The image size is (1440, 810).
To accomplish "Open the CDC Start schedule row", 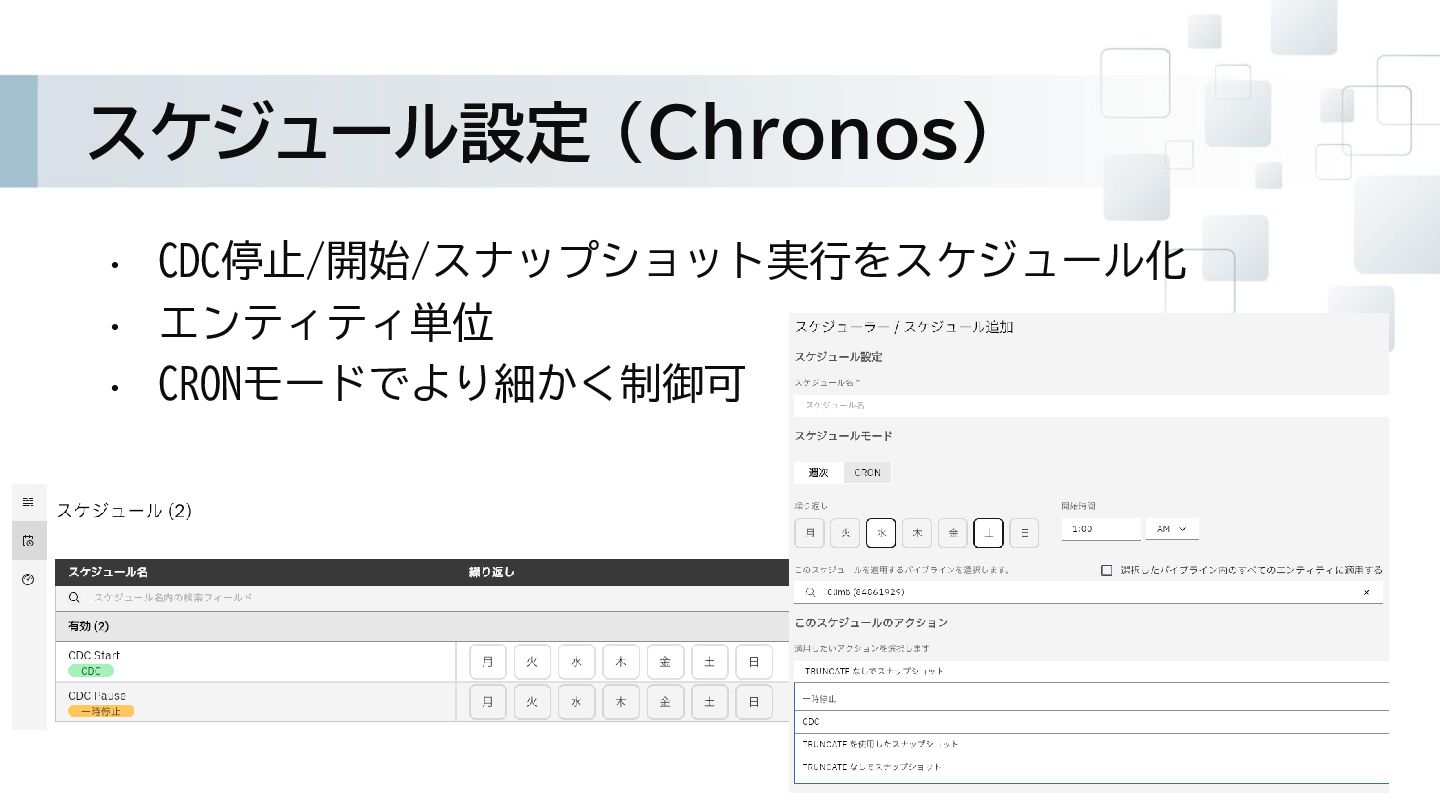I will (422, 662).
